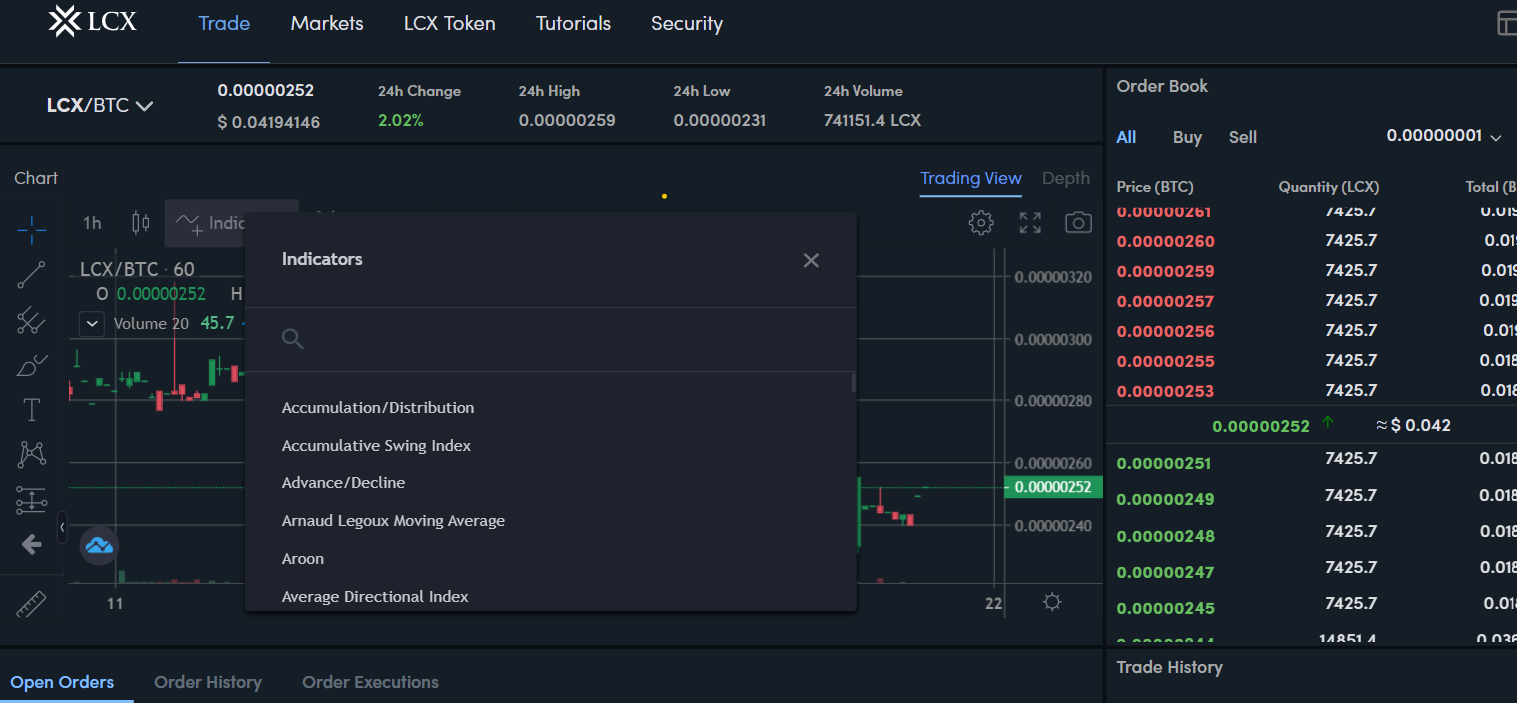The height and width of the screenshot is (703, 1517).
Task: Enter fullscreen chart mode
Action: tap(1030, 223)
